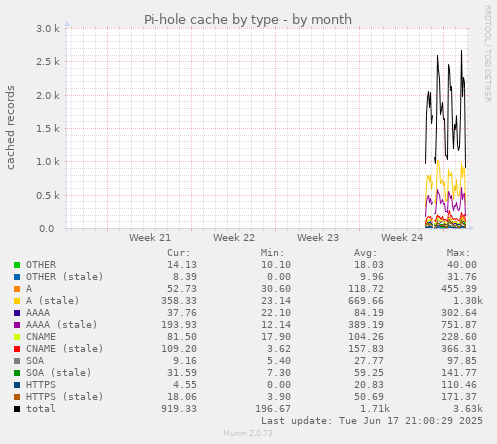Click the 'SOA (stale)' legend label
The width and height of the screenshot is (497, 444).
click(59, 373)
